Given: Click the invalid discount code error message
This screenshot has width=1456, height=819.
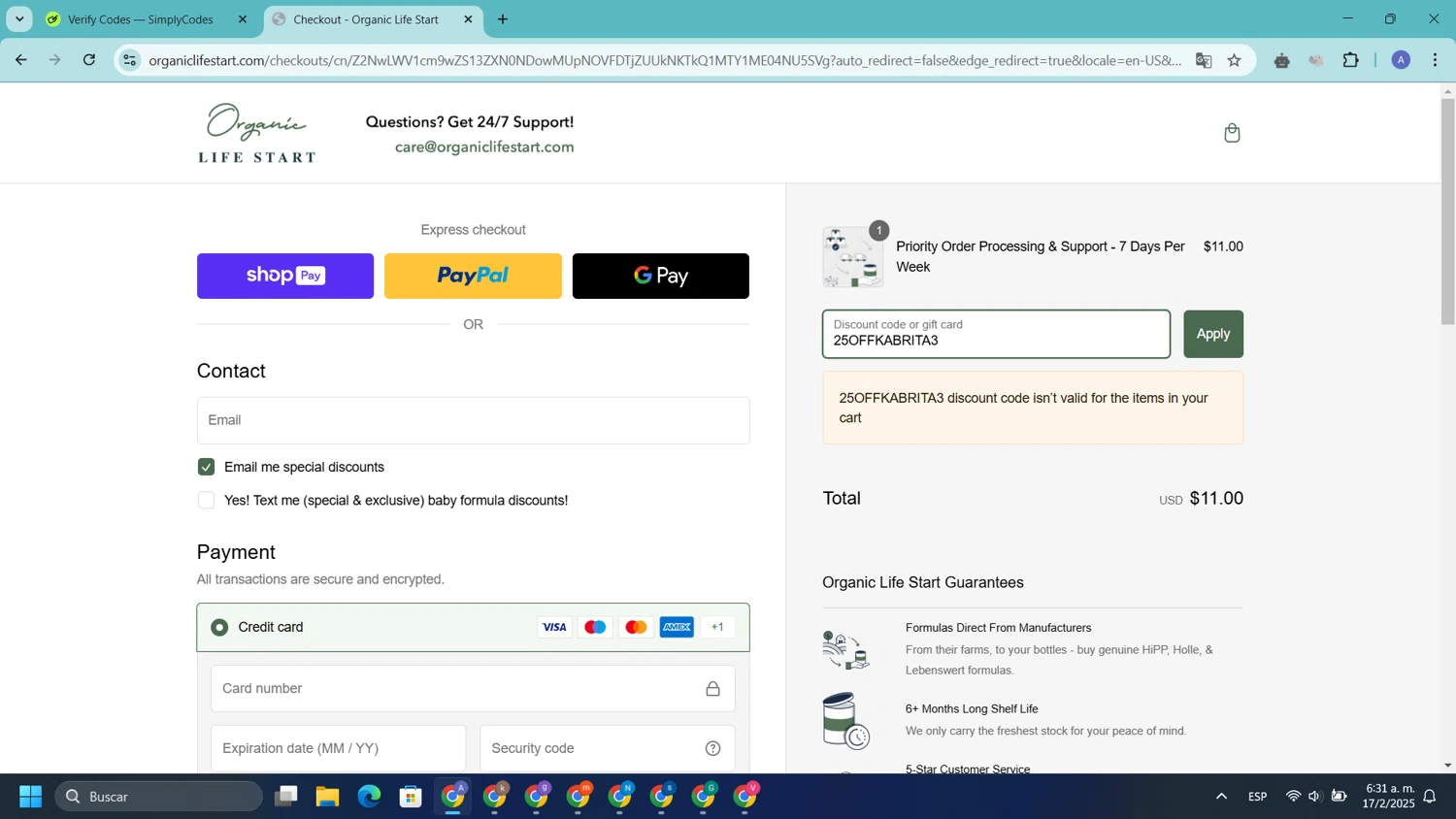Looking at the screenshot, I should (x=1033, y=408).
